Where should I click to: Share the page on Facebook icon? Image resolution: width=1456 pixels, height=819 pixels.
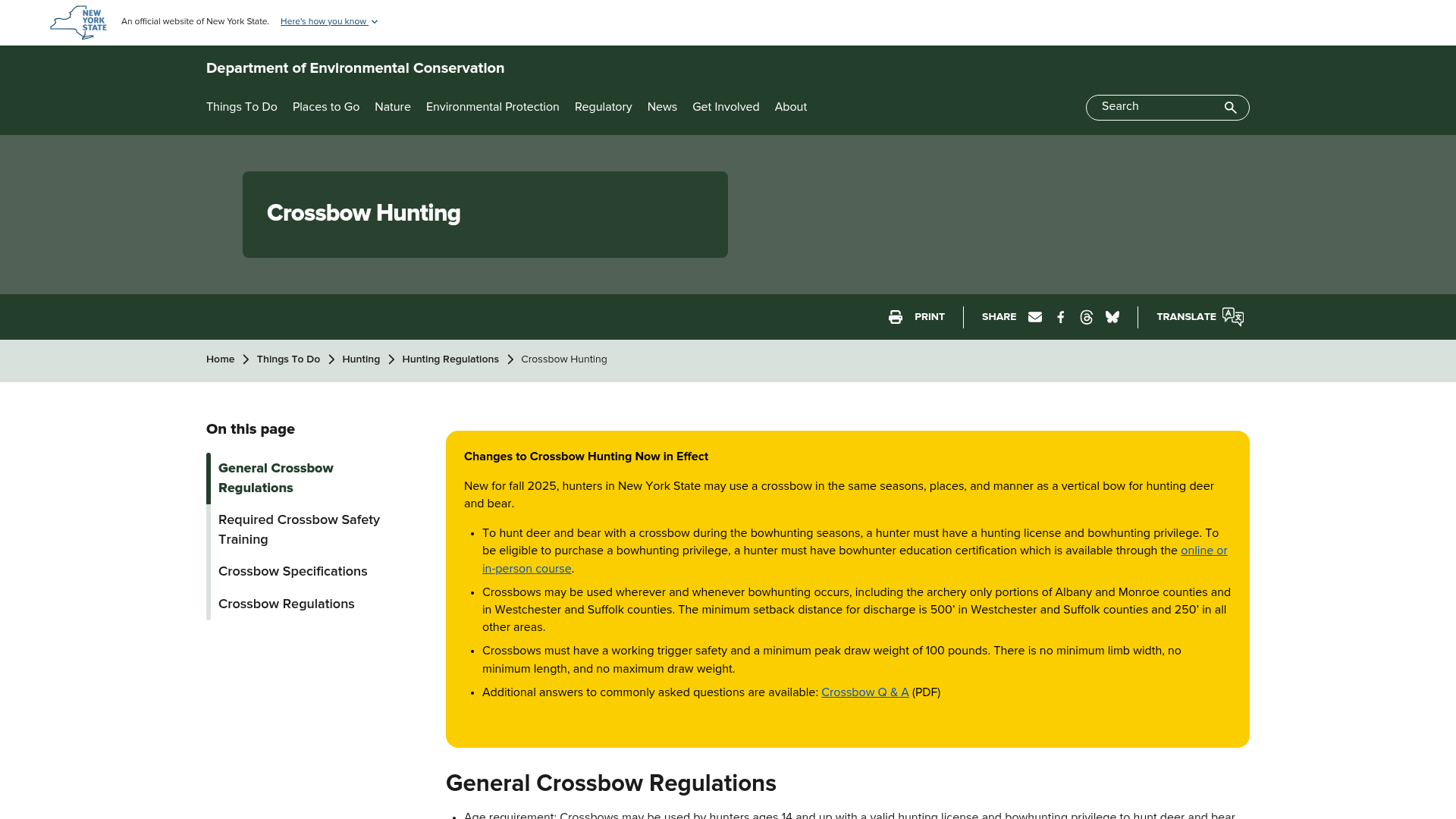1061,317
